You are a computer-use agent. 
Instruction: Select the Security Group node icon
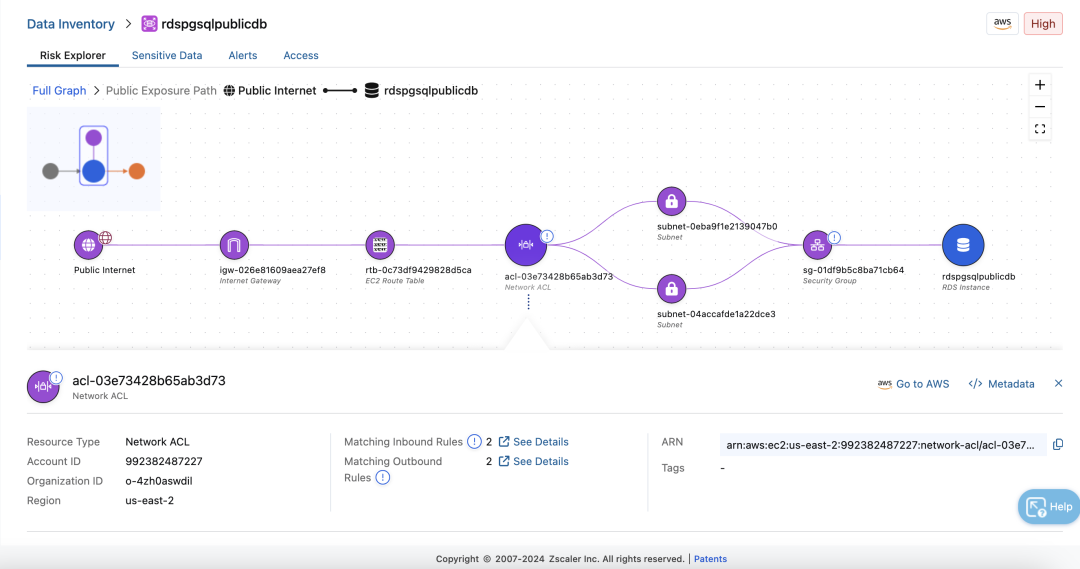[x=817, y=244]
